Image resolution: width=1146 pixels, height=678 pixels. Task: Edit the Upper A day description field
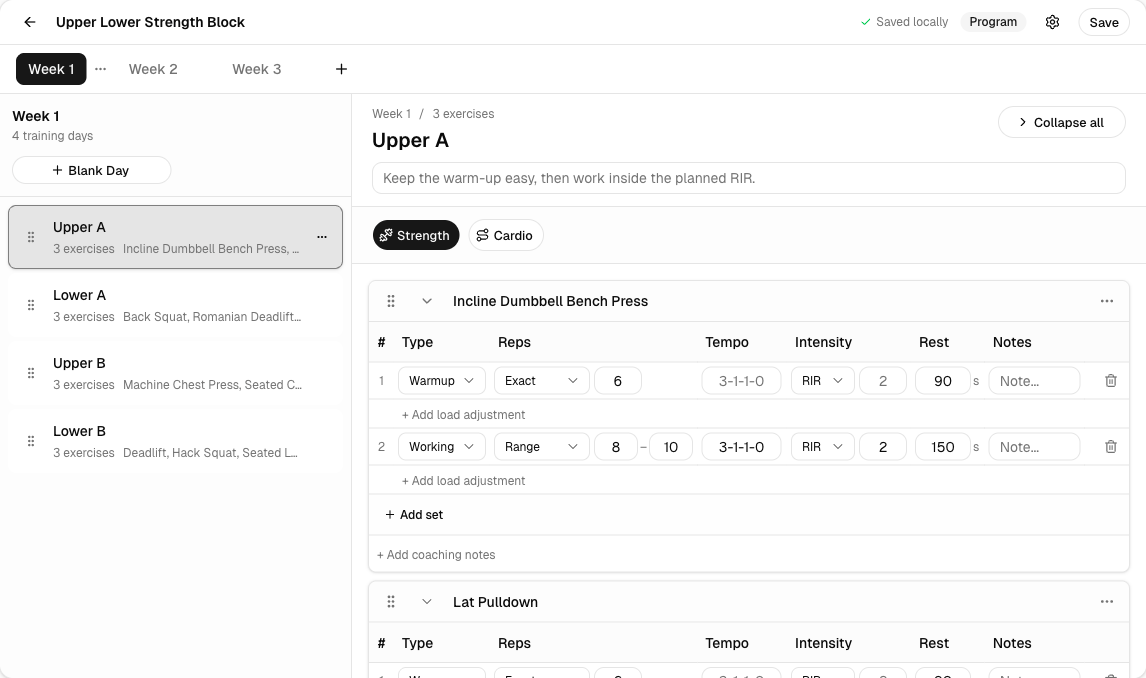pos(748,178)
